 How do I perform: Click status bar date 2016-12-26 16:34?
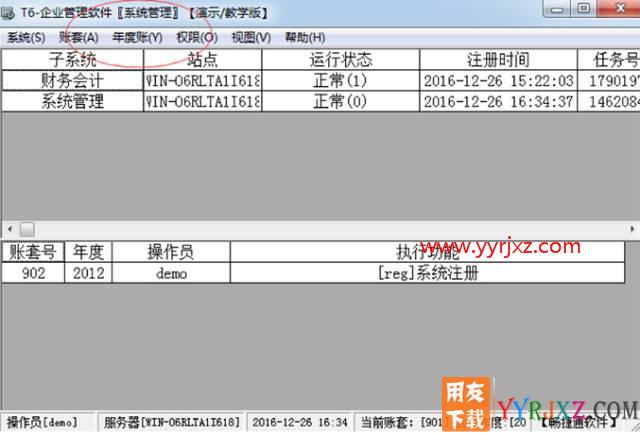pos(300,422)
